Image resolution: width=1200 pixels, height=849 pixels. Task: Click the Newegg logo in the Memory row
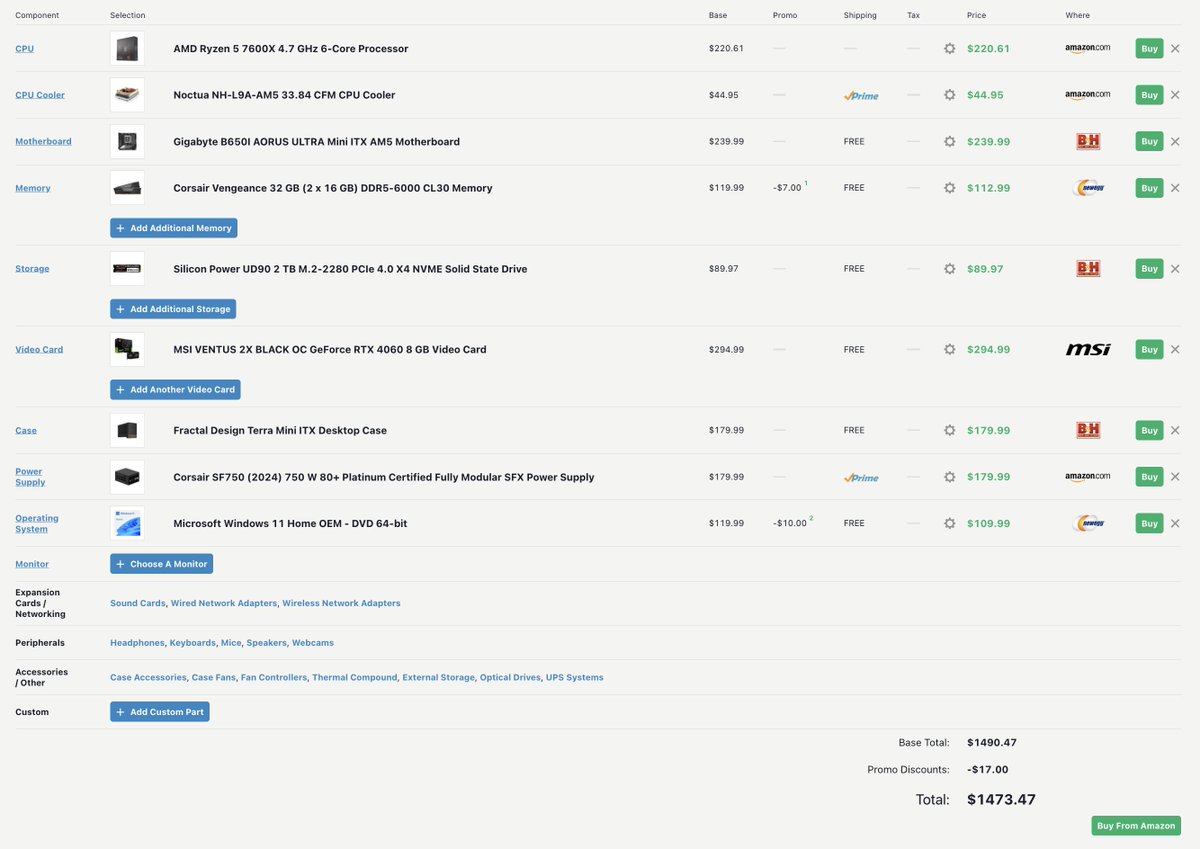pos(1088,188)
